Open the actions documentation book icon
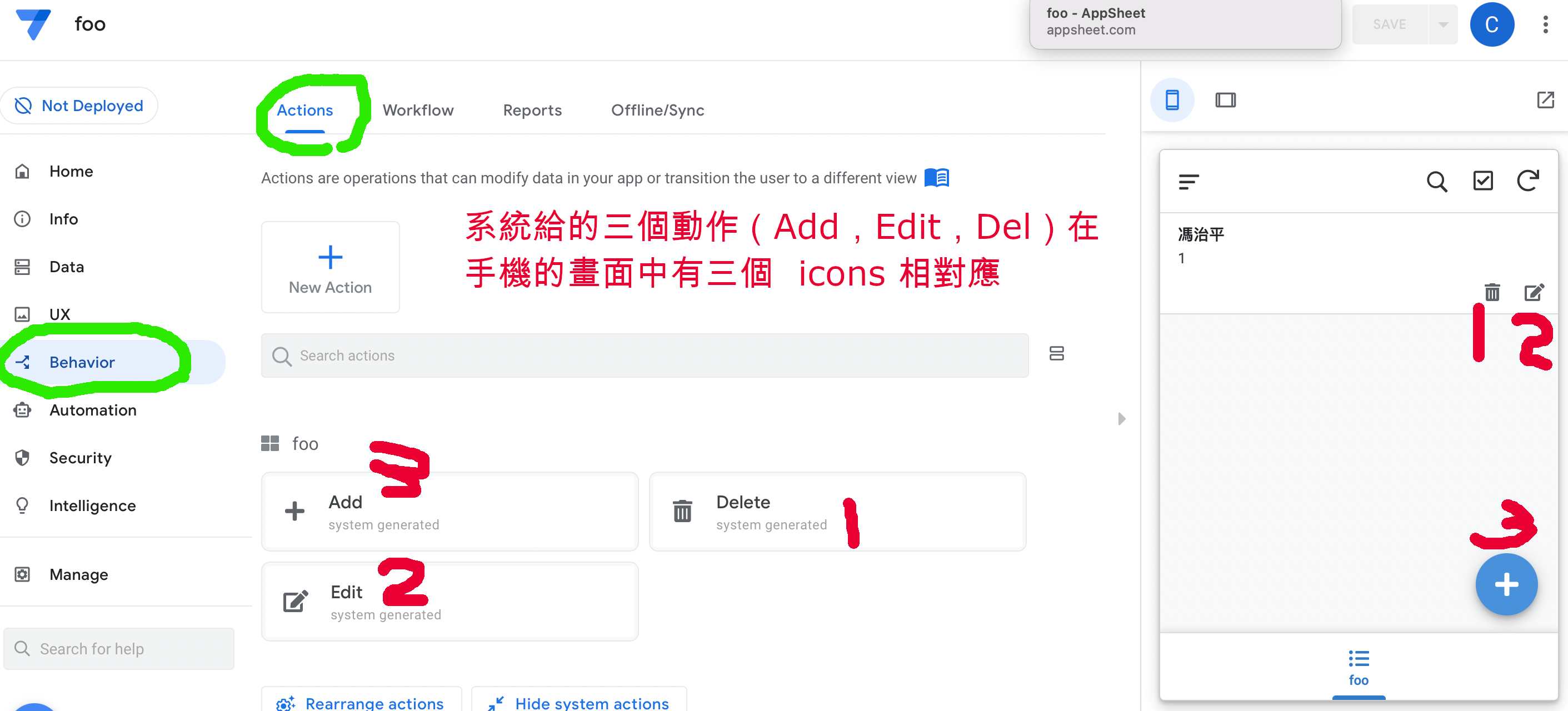1568x711 pixels. [936, 178]
